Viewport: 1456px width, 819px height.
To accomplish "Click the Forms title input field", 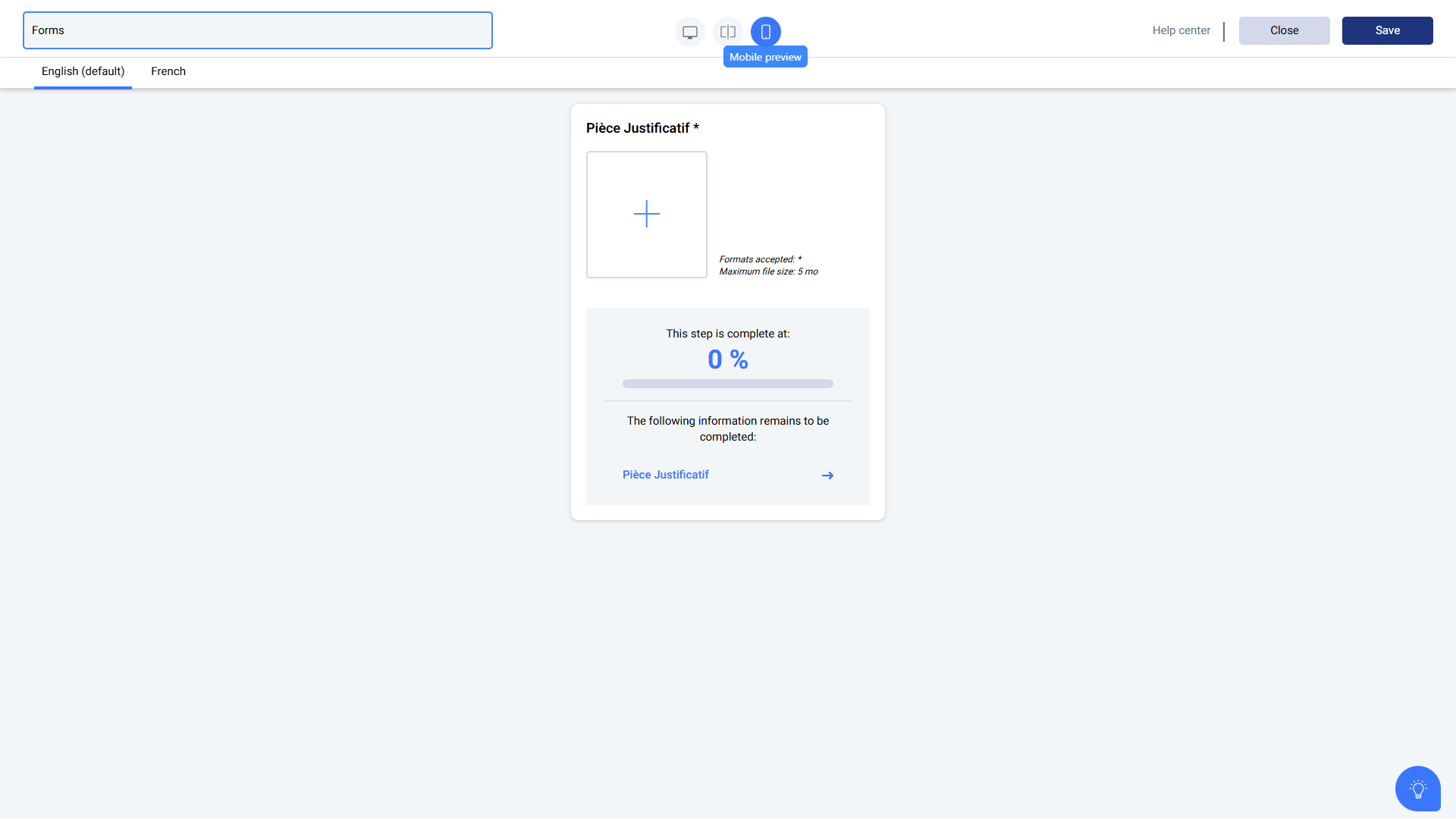I will pos(258,30).
